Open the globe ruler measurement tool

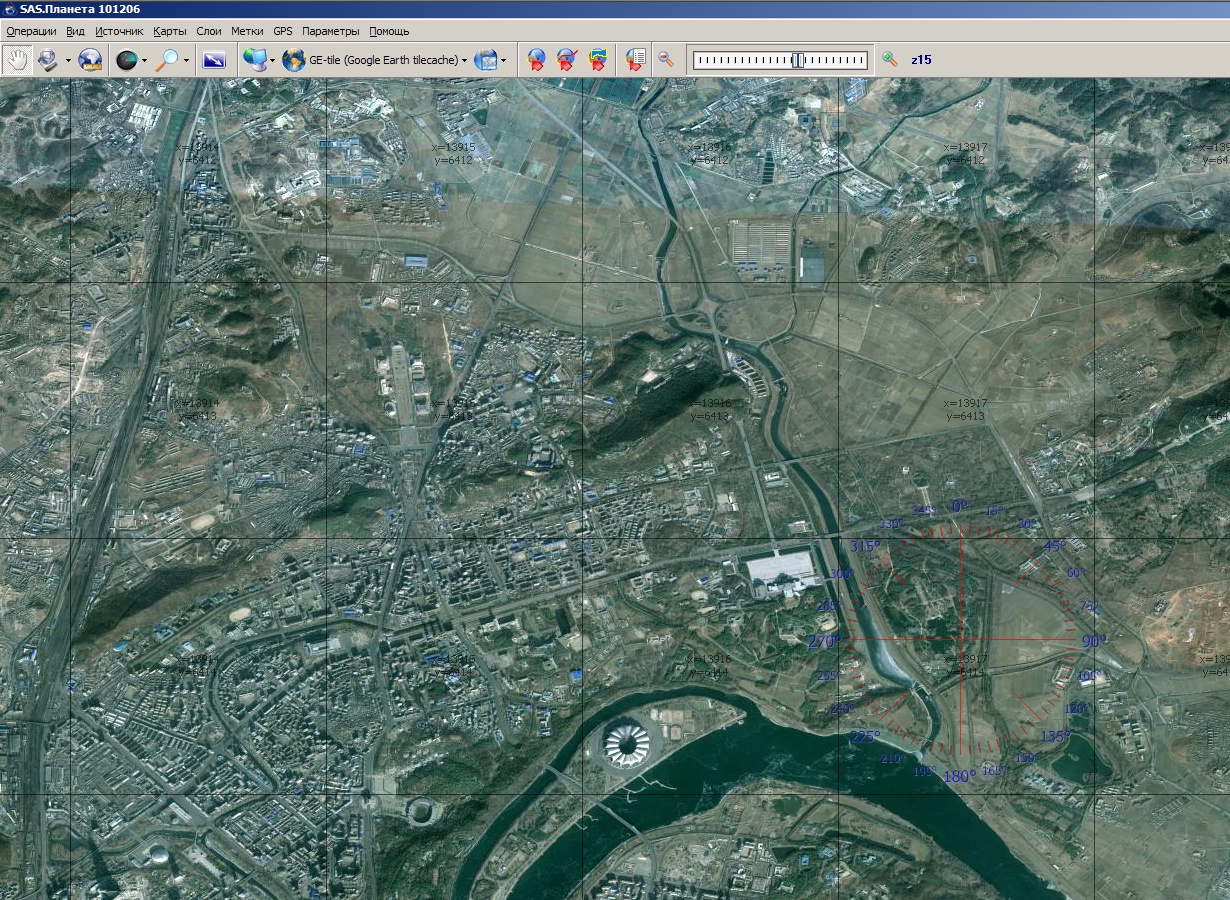[90, 60]
